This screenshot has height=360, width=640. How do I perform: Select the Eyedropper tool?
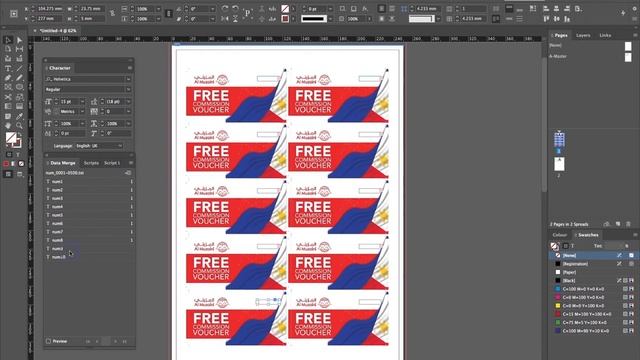[19, 116]
